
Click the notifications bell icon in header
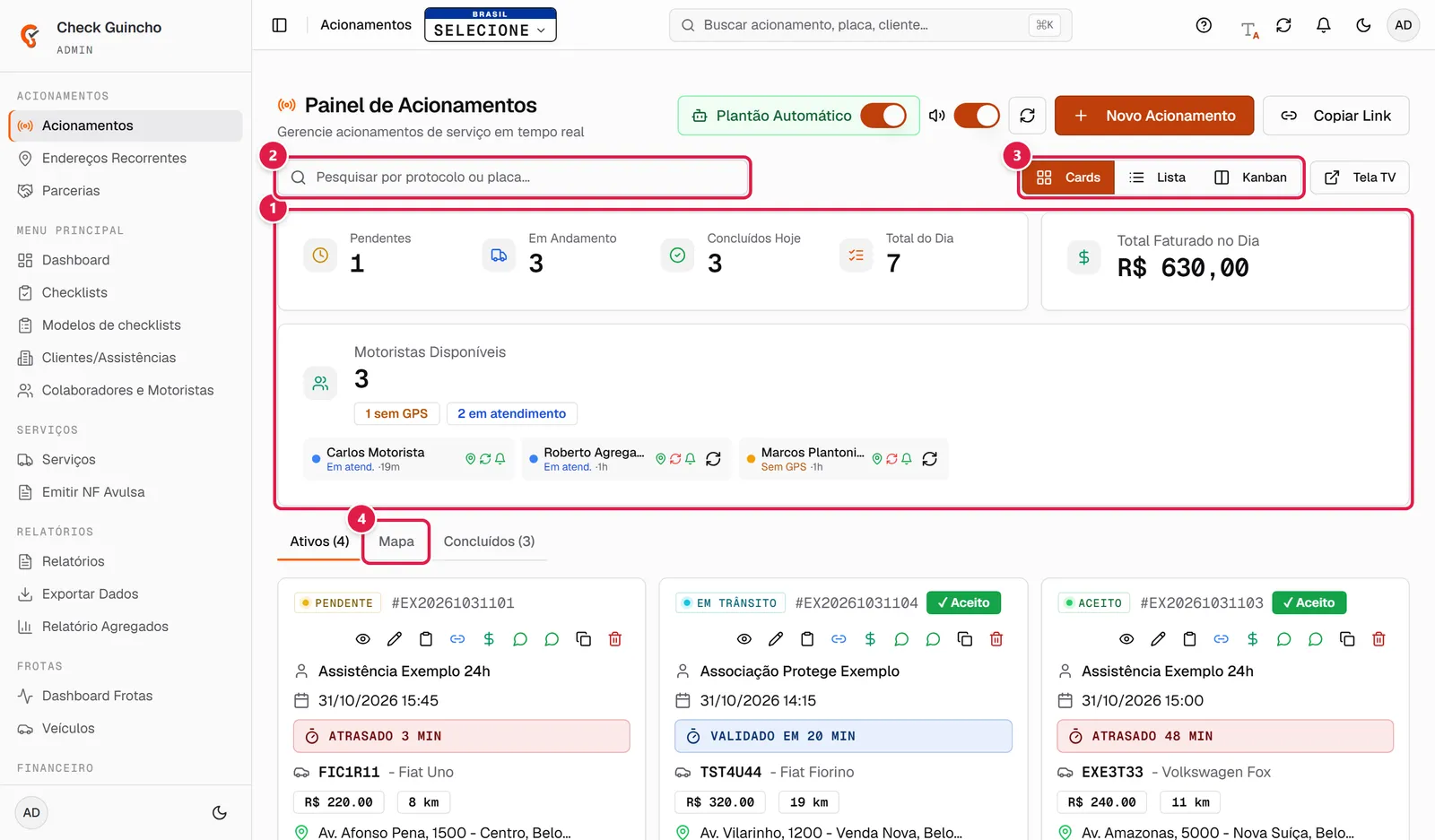pyautogui.click(x=1323, y=25)
